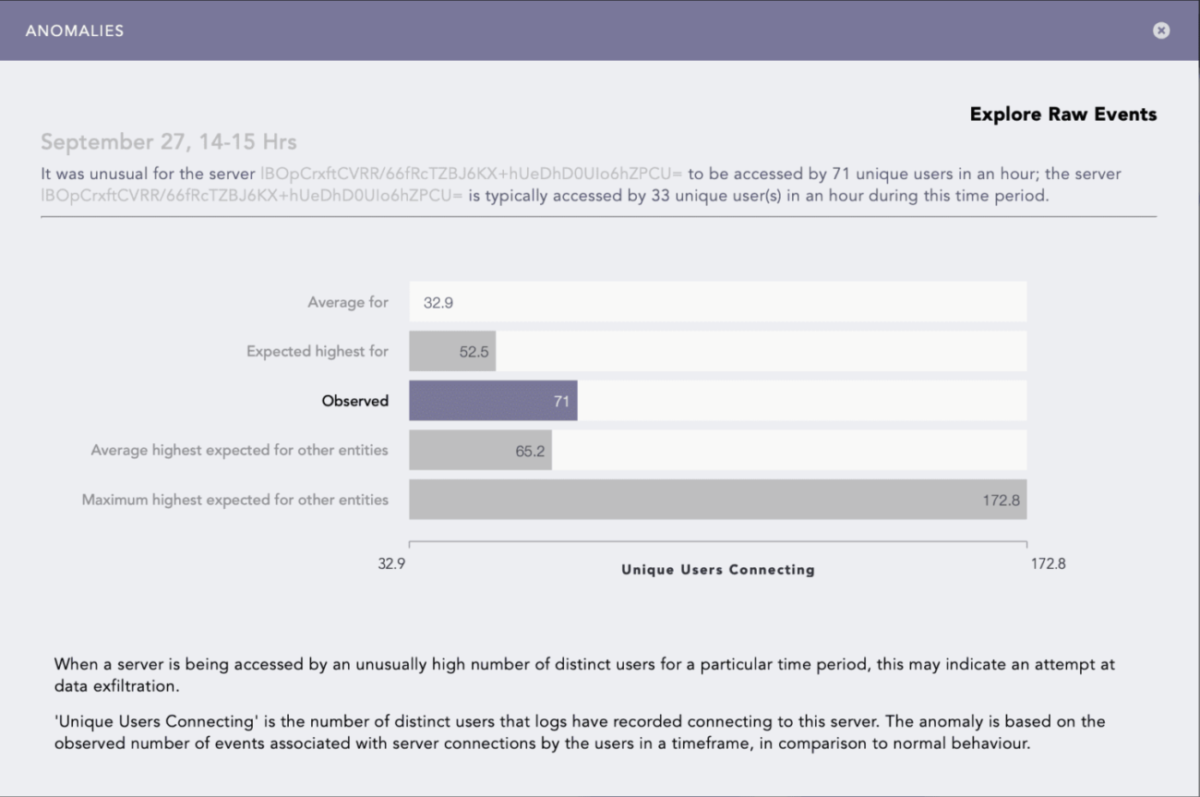Click the Expected highest for row label
This screenshot has height=797, width=1200.
point(318,351)
